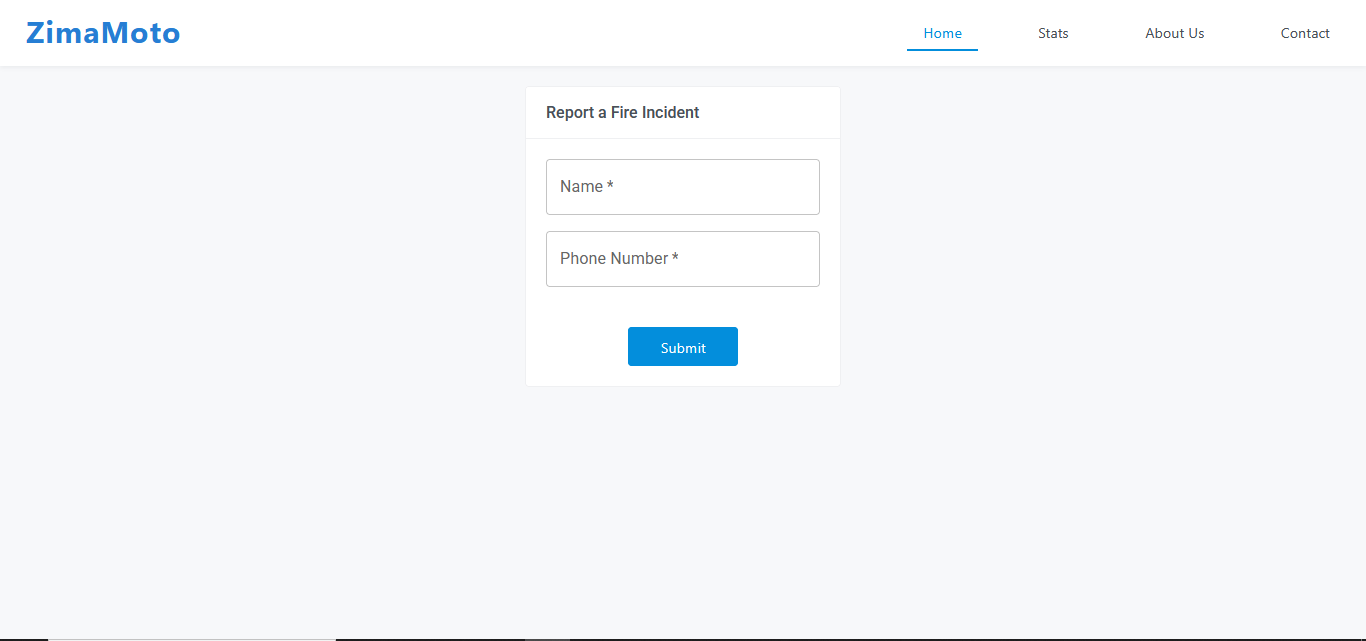Open the Home navigation tab
The image size is (1366, 641).
[x=942, y=33]
